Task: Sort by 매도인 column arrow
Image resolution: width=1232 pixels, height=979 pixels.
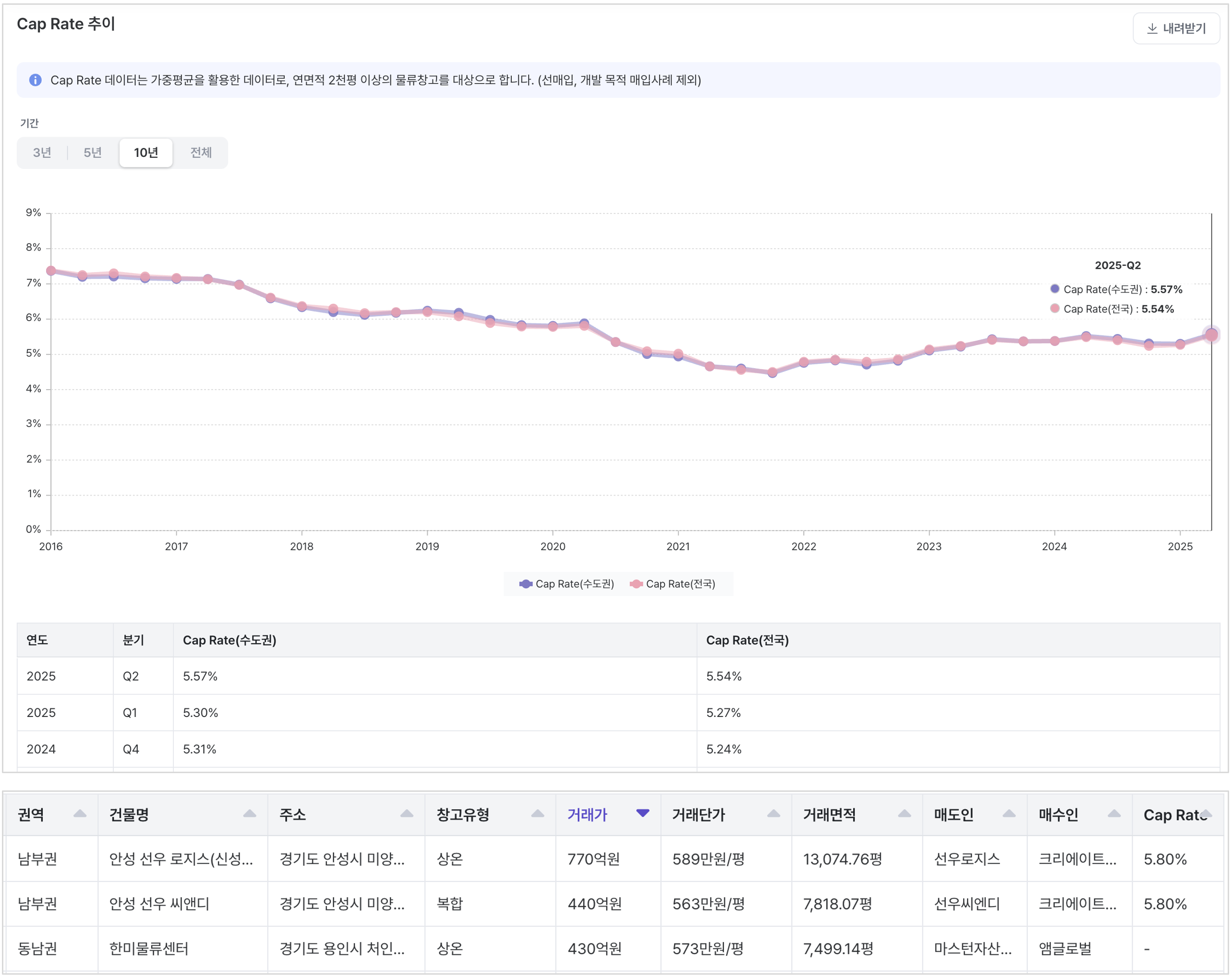Action: click(1009, 813)
